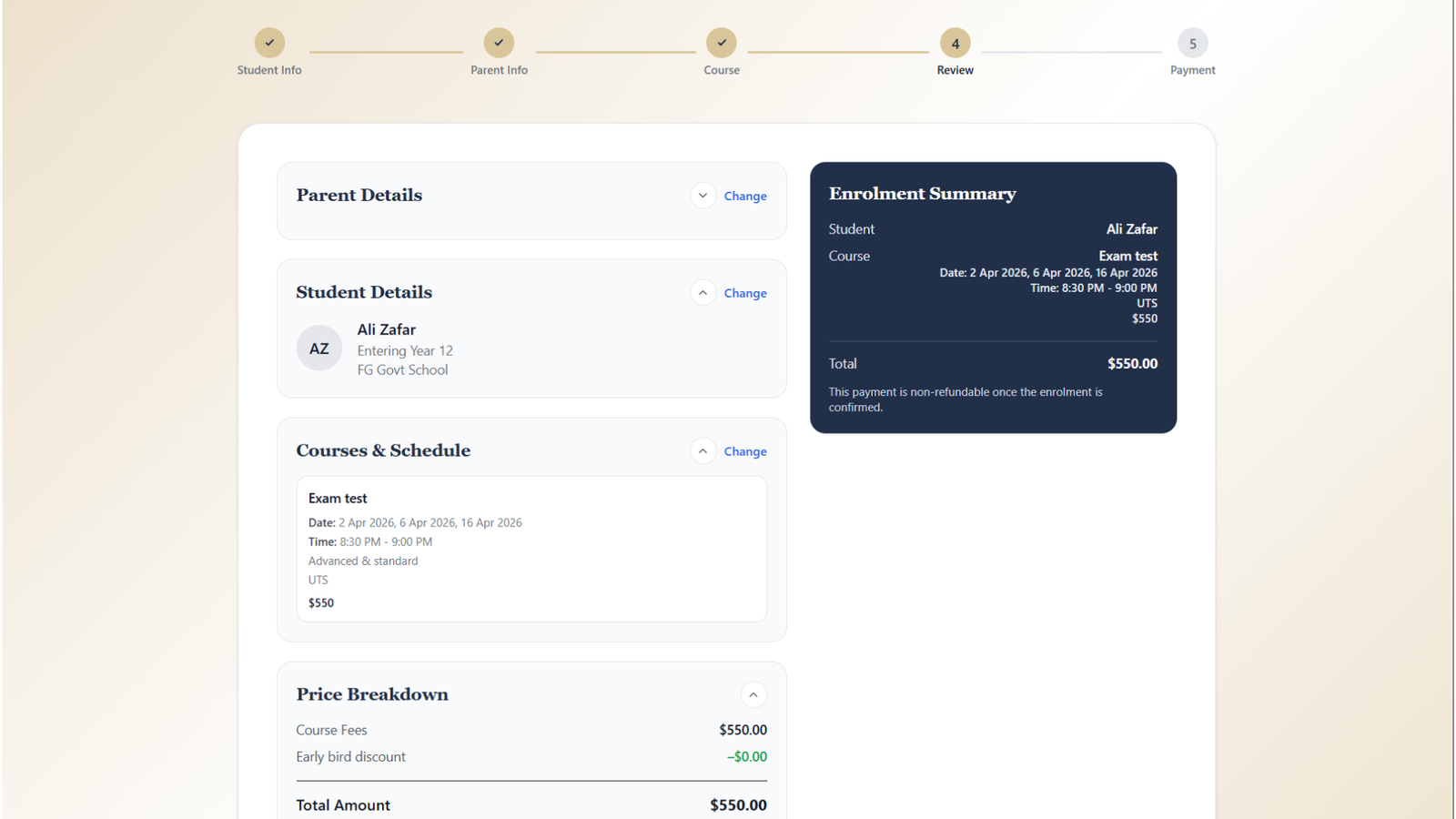
Task: Click the AZ student avatar
Action: pyautogui.click(x=319, y=349)
